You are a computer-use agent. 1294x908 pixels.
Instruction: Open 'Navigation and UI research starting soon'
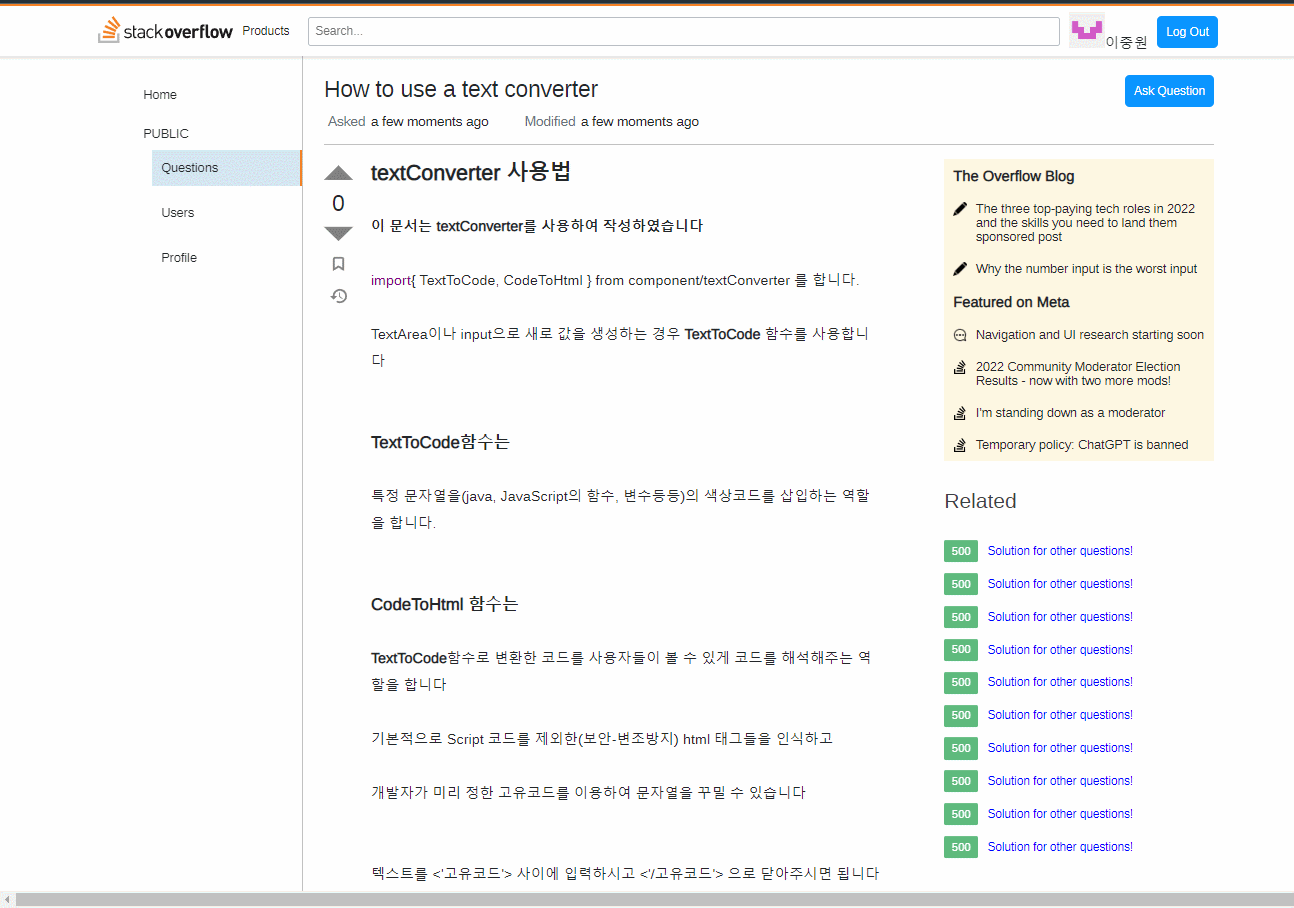coord(1090,335)
